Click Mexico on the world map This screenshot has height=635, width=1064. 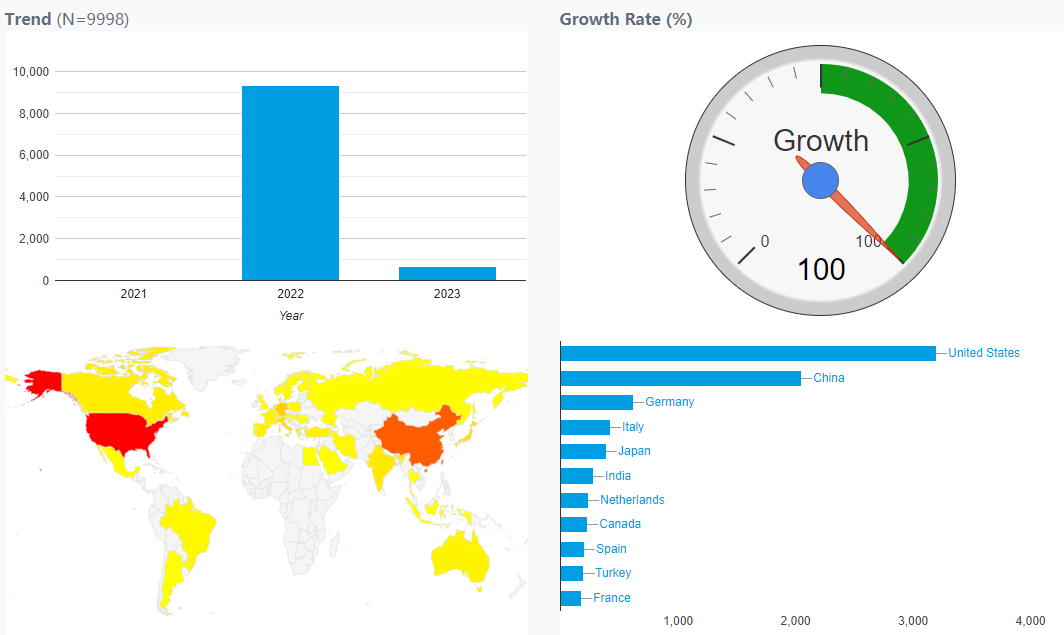[117, 463]
